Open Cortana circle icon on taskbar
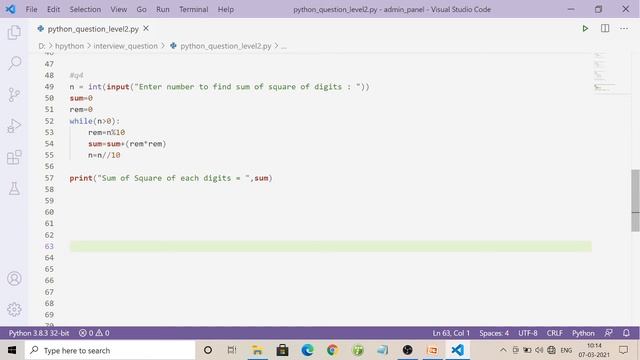The width and height of the screenshot is (640, 360). [208, 350]
